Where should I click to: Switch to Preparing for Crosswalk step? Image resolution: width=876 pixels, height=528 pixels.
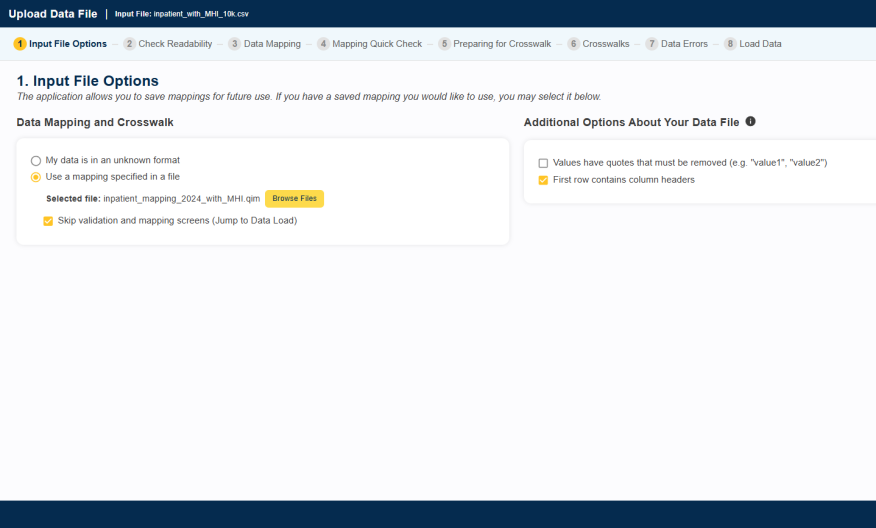pyautogui.click(x=502, y=44)
